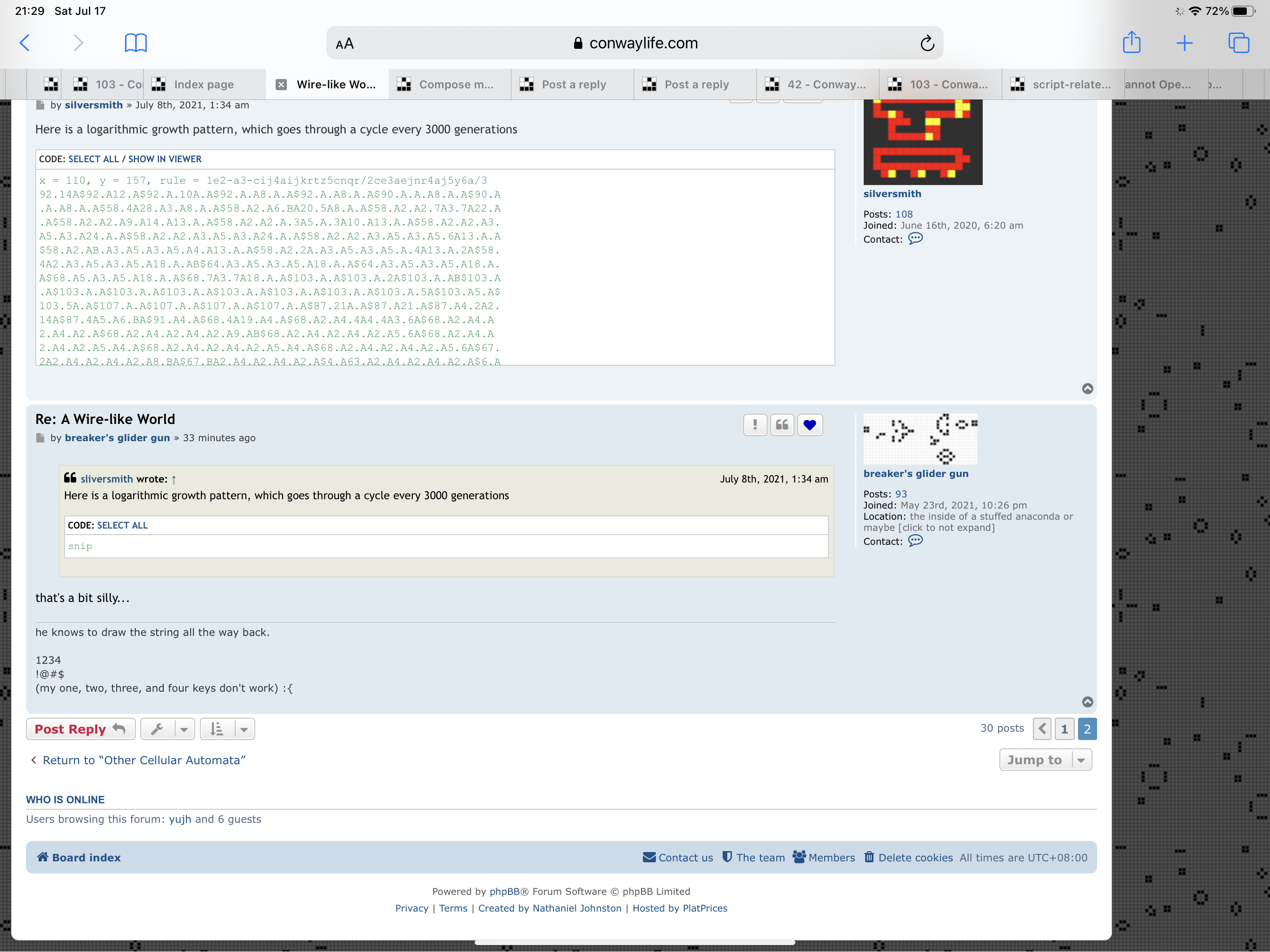Add a new tab with plus icon
Image resolution: width=1270 pixels, height=952 pixels.
1184,43
